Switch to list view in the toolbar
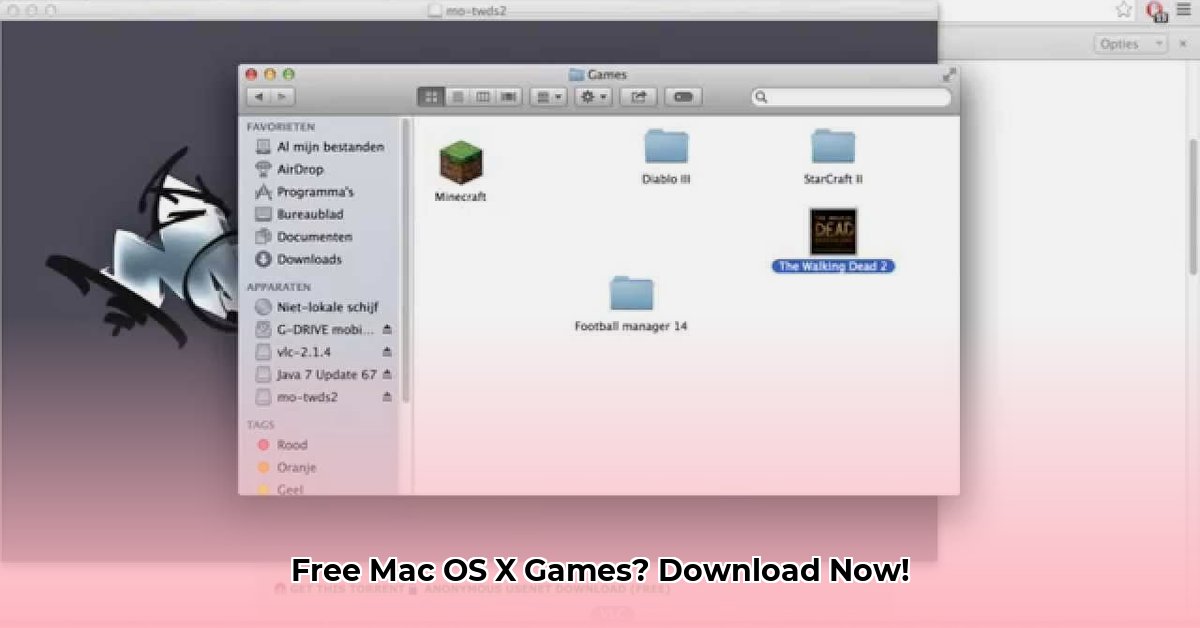Image resolution: width=1200 pixels, height=628 pixels. pyautogui.click(x=456, y=97)
